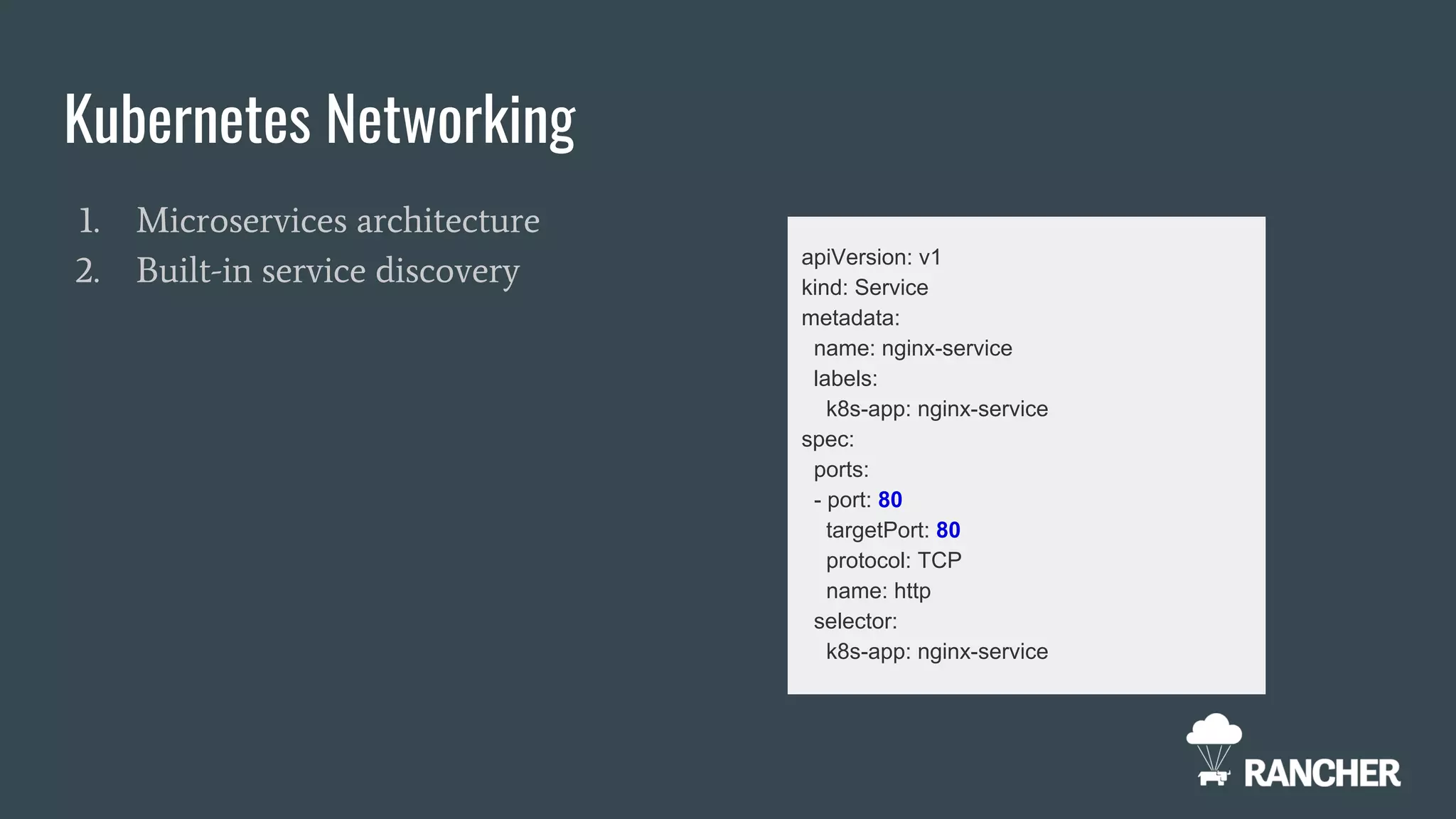Click the 'name: http' line
Image resolution: width=1456 pixels, height=819 pixels.
click(878, 591)
